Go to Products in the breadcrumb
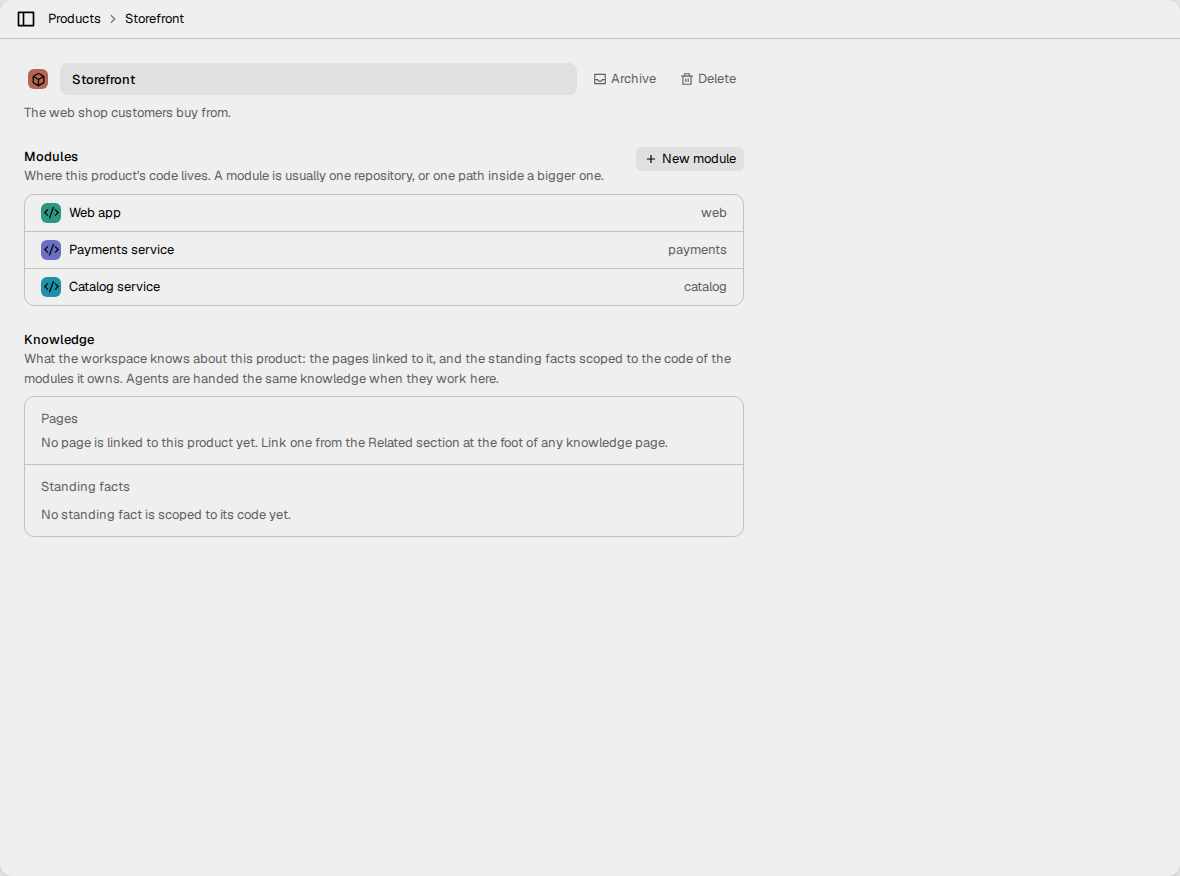The width and height of the screenshot is (1180, 876). 74,19
